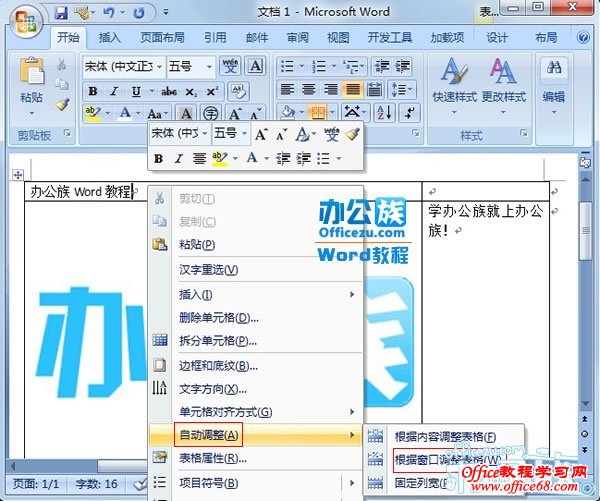Click the enclosed character (字) icon
This screenshot has width=600, height=501.
pos(210,113)
